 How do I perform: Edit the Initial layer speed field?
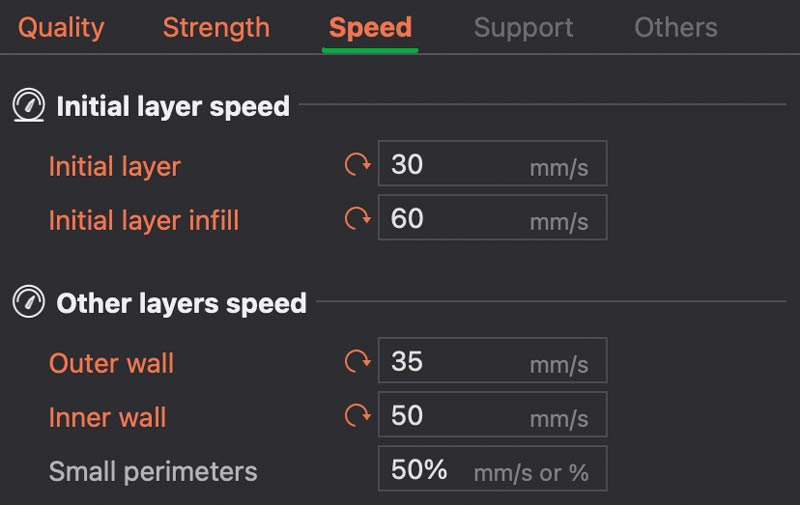(455, 165)
